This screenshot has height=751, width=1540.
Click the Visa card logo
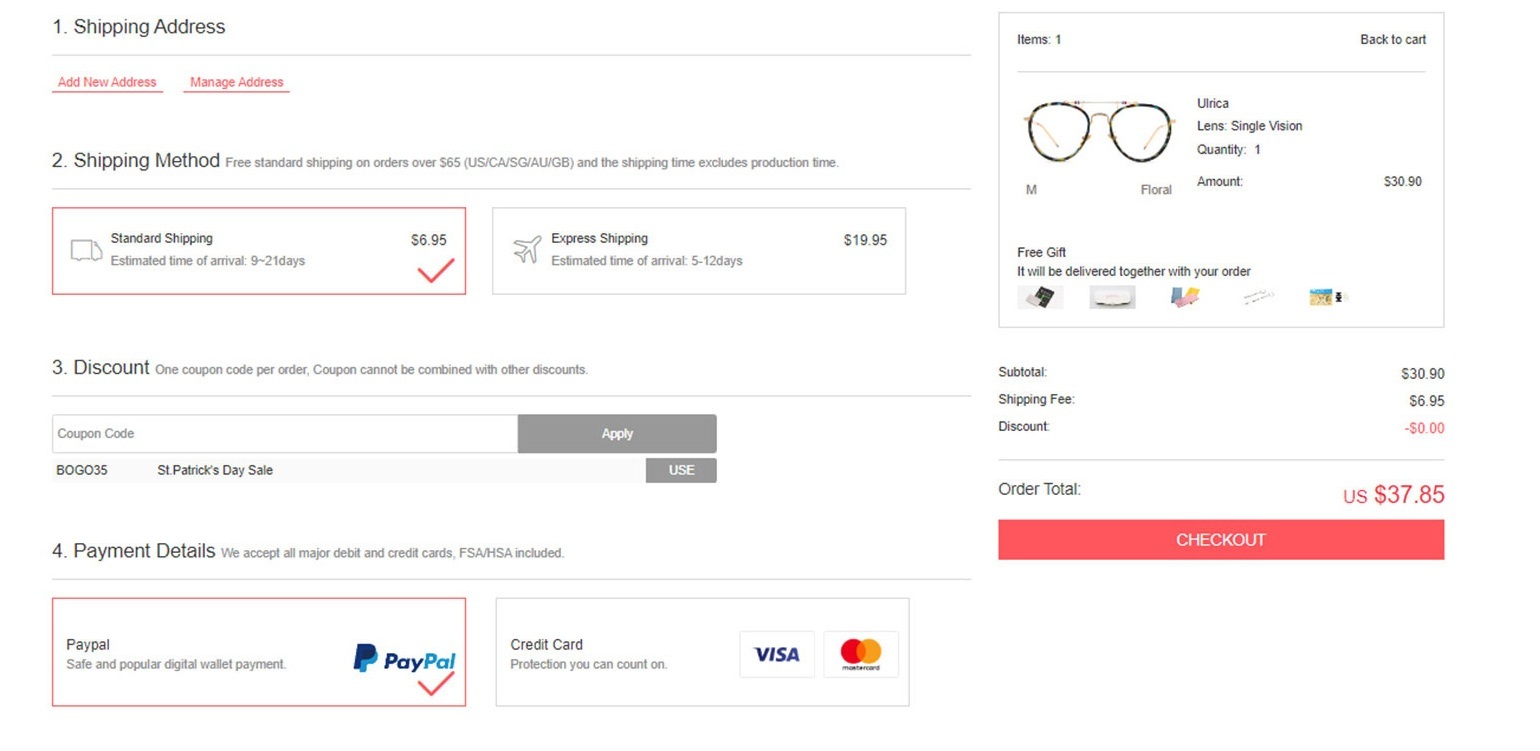(776, 655)
